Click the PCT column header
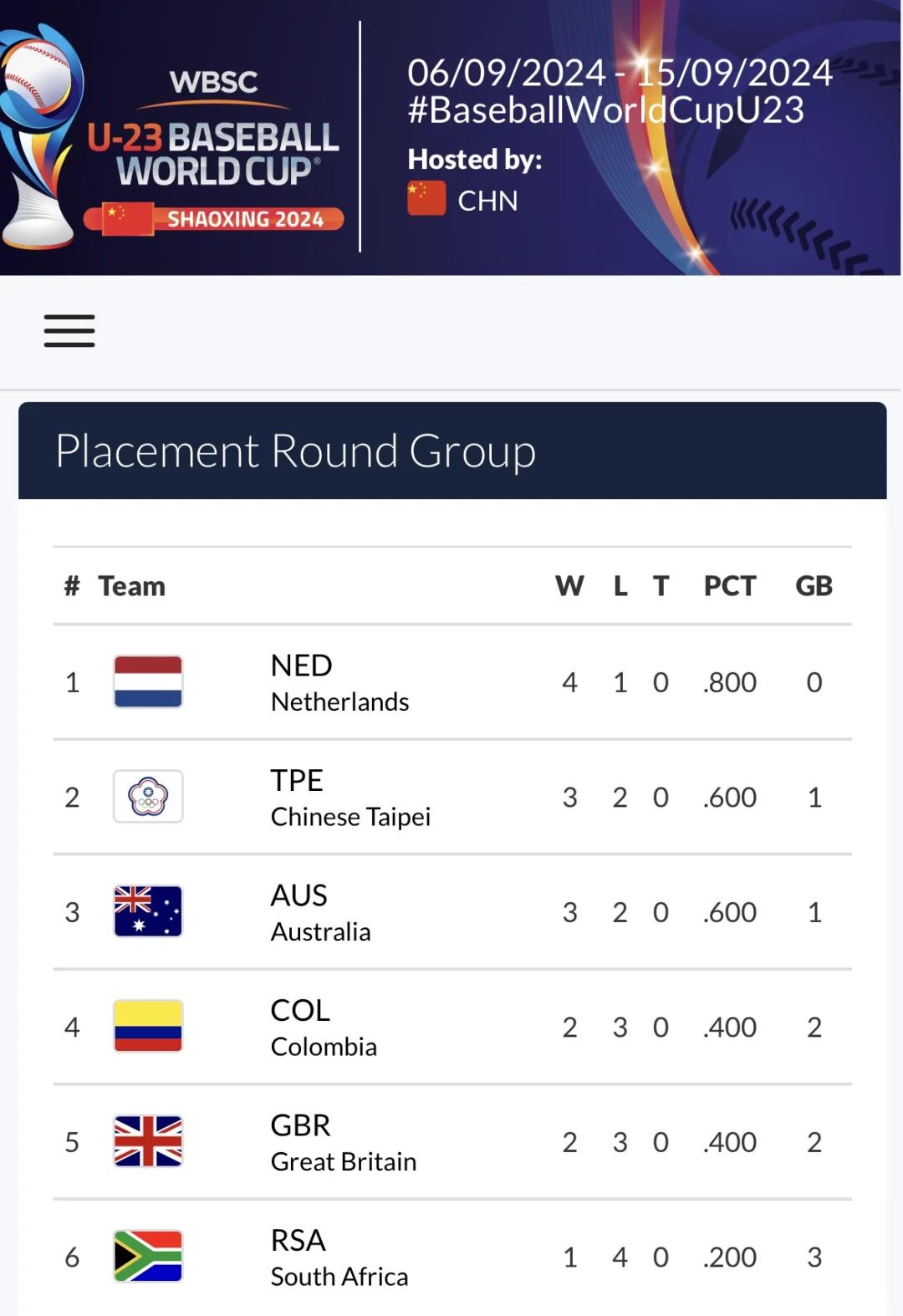The image size is (903, 1316). point(729,586)
